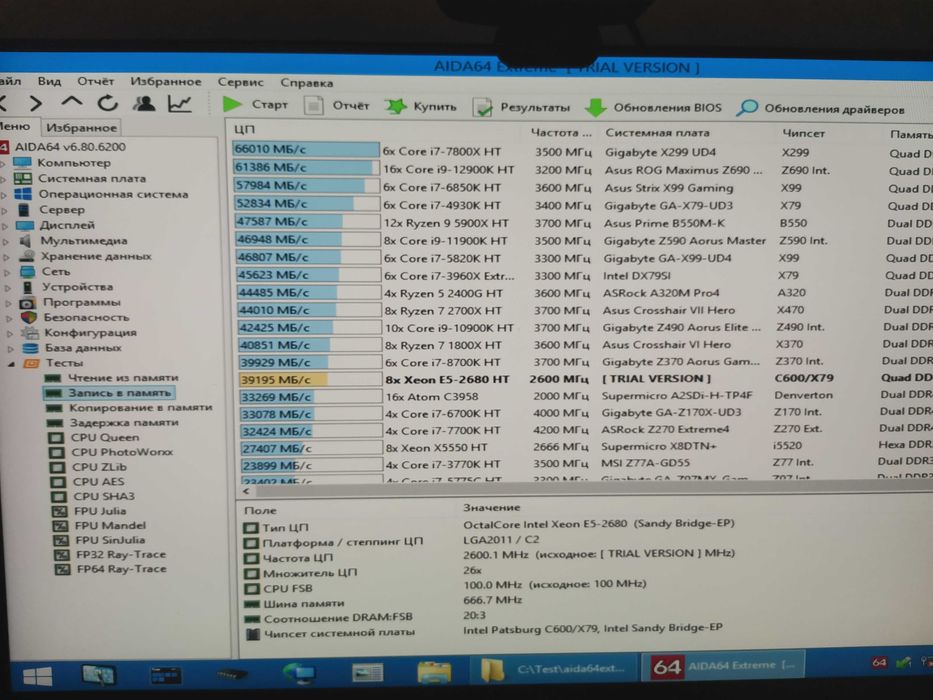Open CPU ZLib benchmark
Screen dimensions: 933x700
(x=99, y=467)
